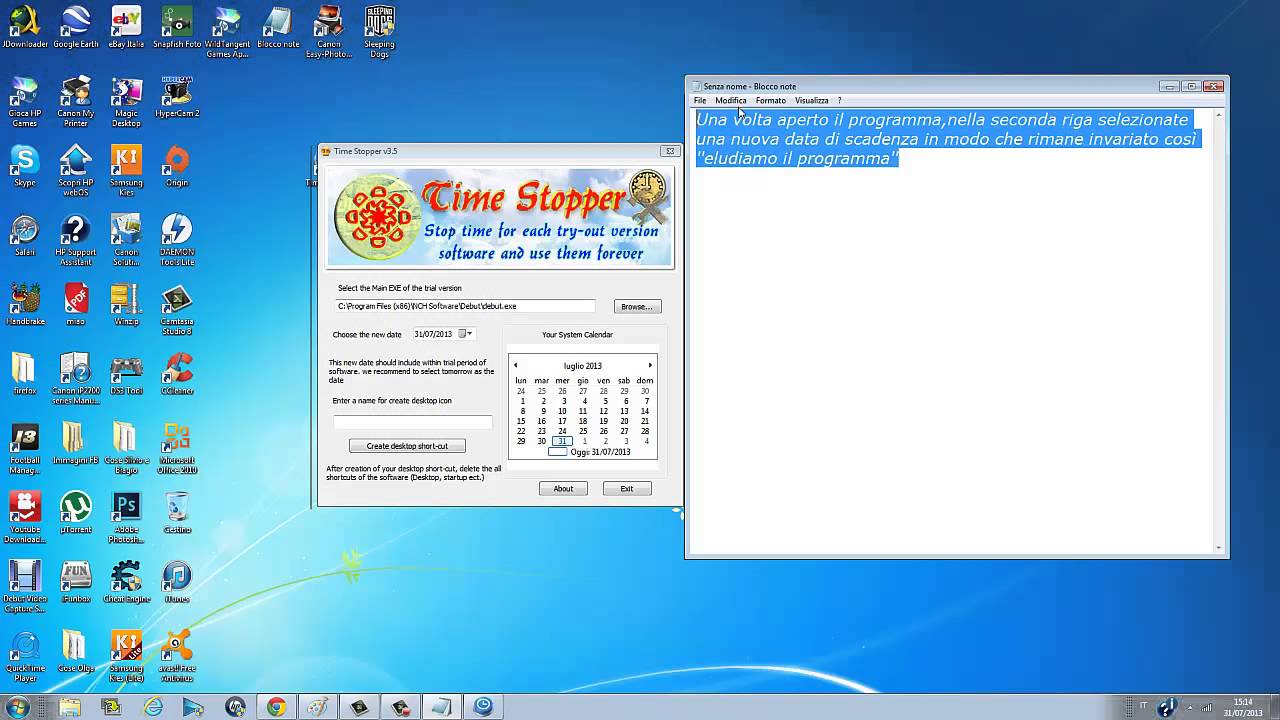Open Internet Explorer from the taskbar

click(153, 707)
